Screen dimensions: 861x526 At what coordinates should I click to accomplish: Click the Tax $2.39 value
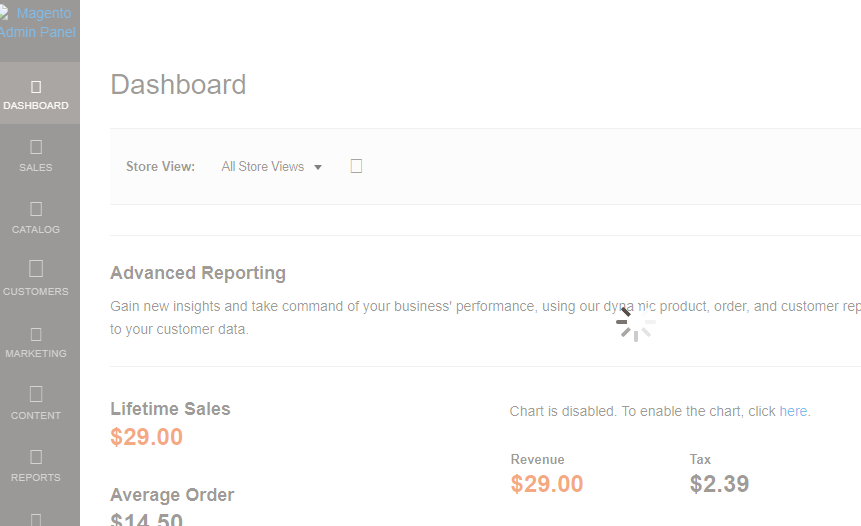[x=719, y=484]
